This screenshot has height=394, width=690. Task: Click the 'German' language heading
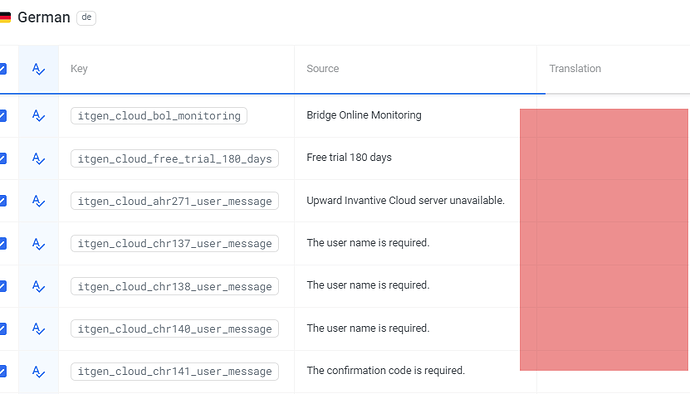[44, 18]
